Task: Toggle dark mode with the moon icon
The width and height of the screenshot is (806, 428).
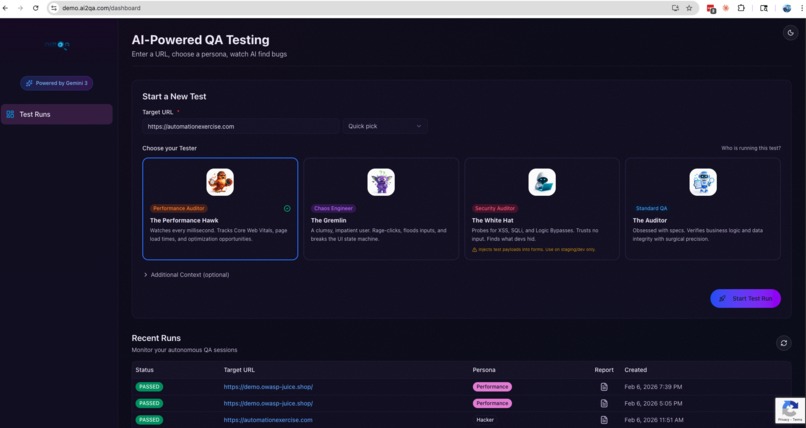Action: (x=790, y=33)
